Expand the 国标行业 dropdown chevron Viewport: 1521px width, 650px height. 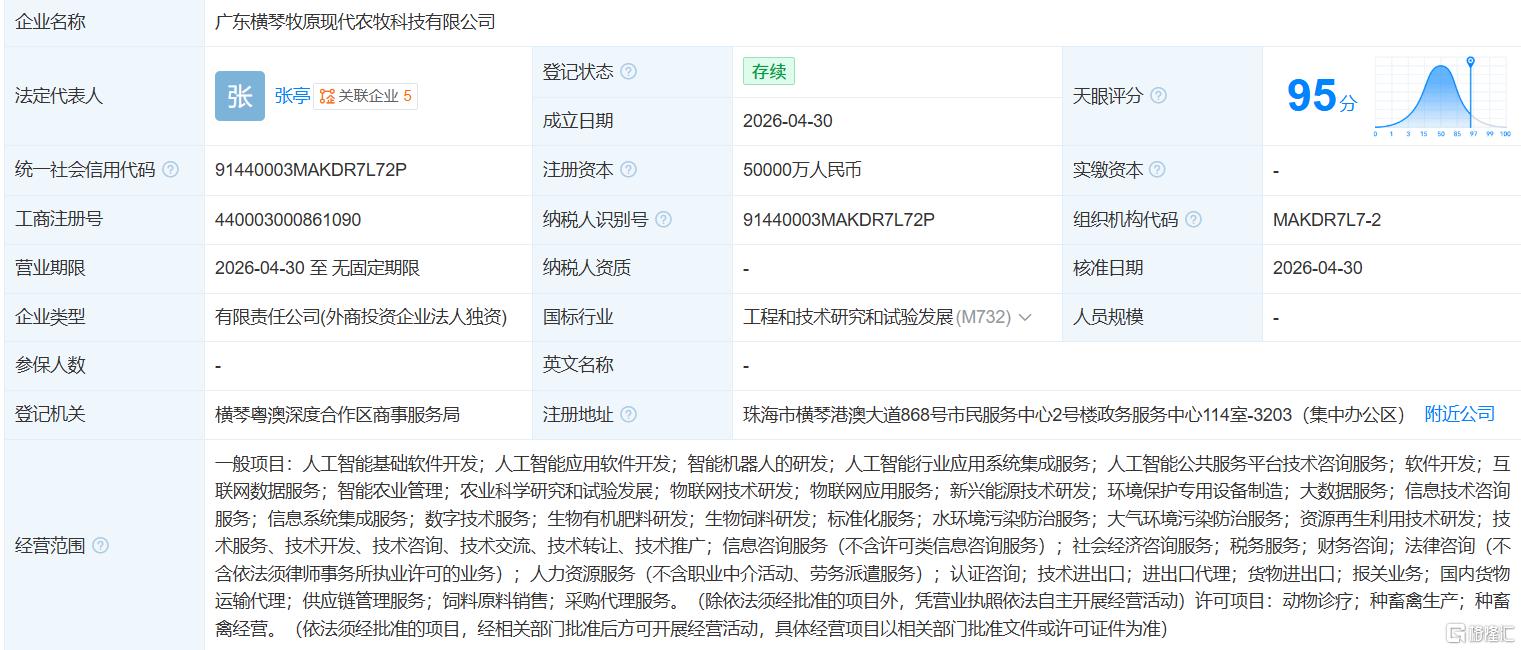point(1023,317)
